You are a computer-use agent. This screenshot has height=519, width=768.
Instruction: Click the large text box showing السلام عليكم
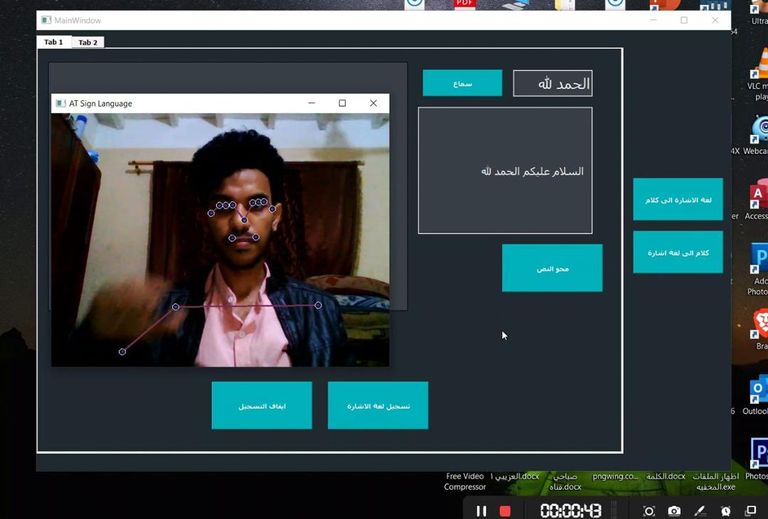tap(505, 170)
